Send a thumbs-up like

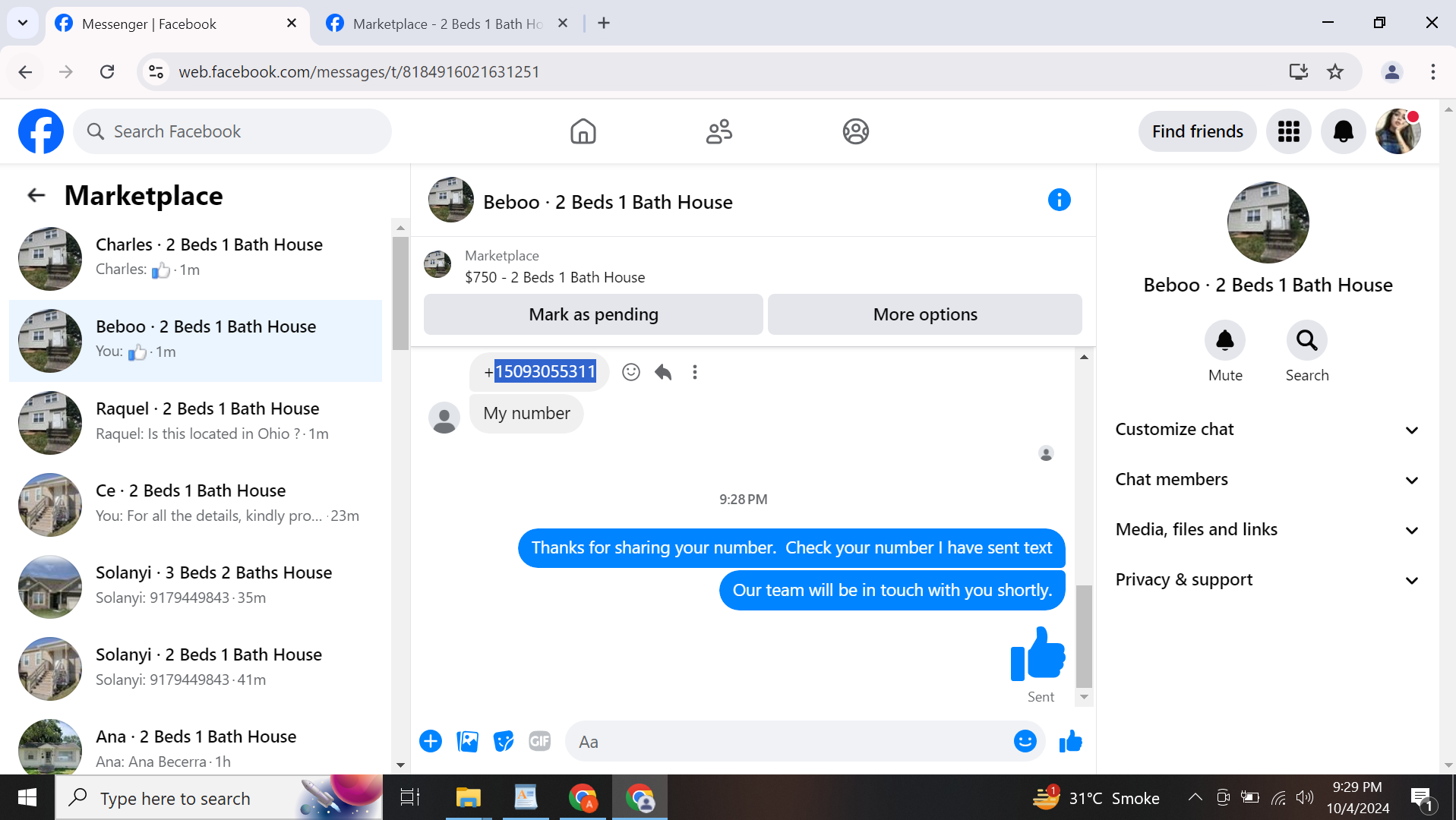pos(1070,741)
